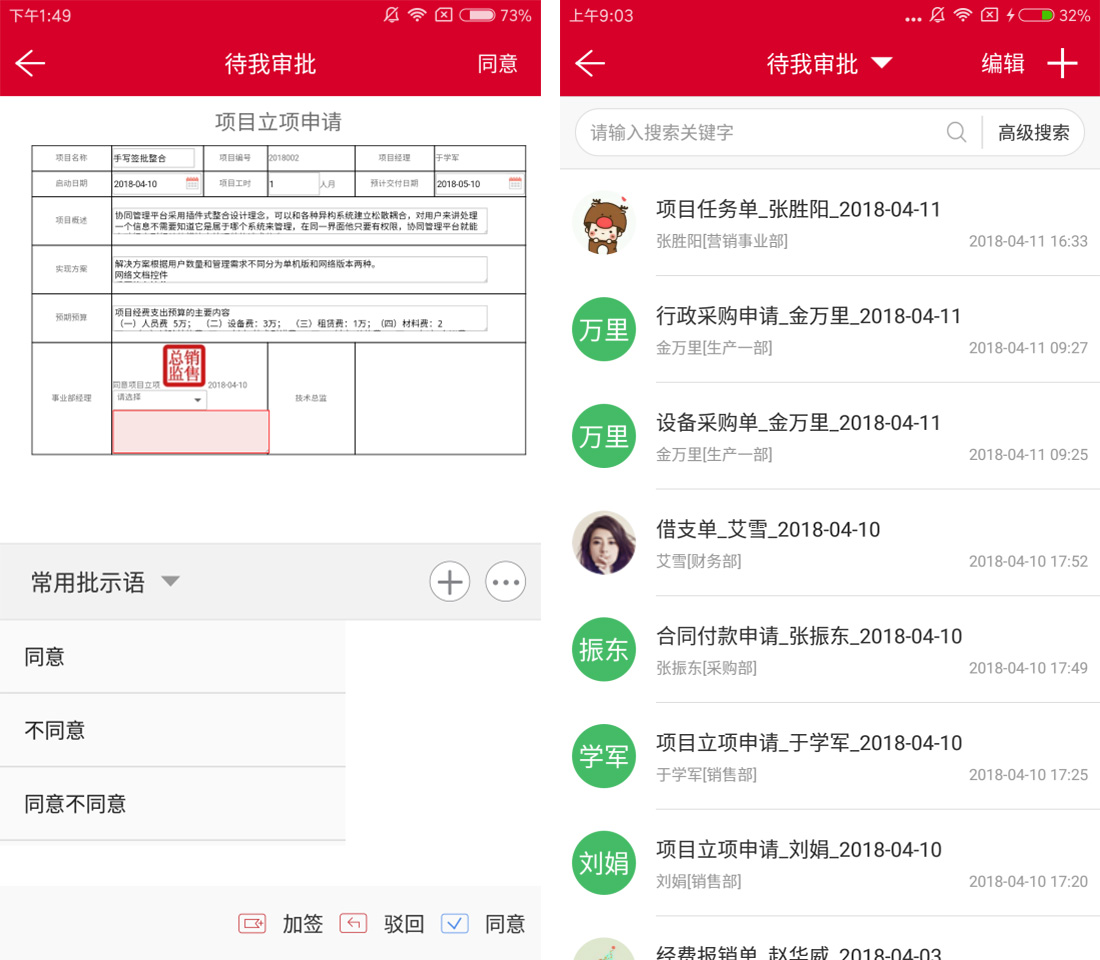Tap the 加签 icon in bottom bar
The image size is (1100, 960).
(252, 924)
